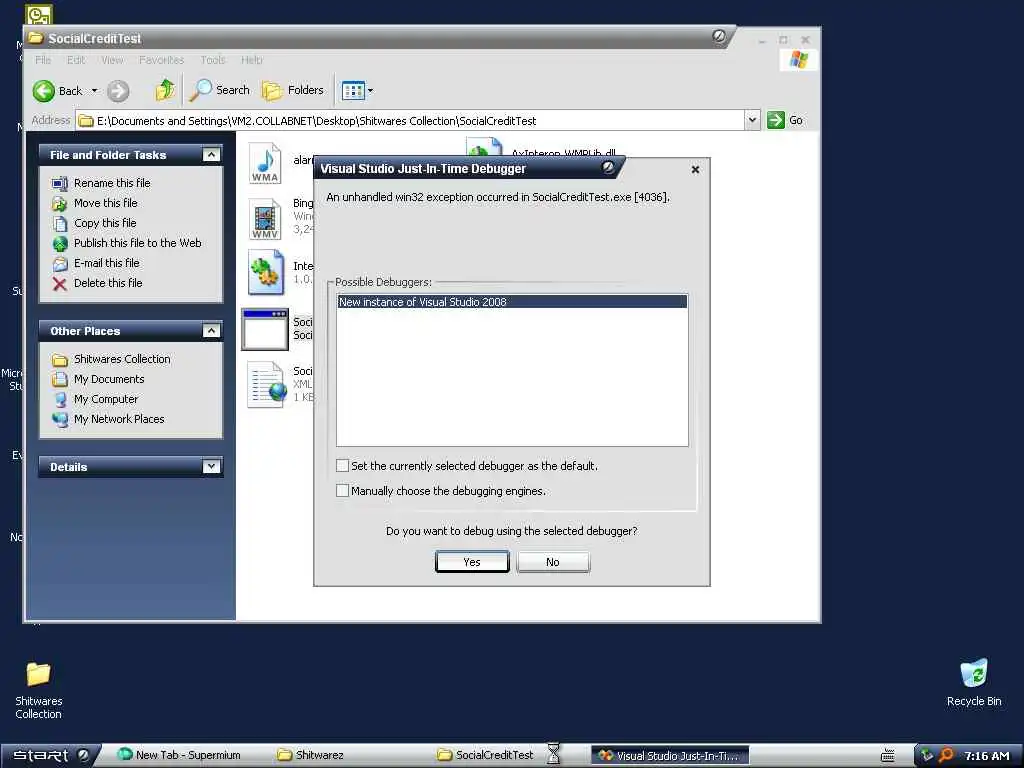The image size is (1024, 768).
Task: Select the Interop DLL gear file icon
Action: click(266, 272)
